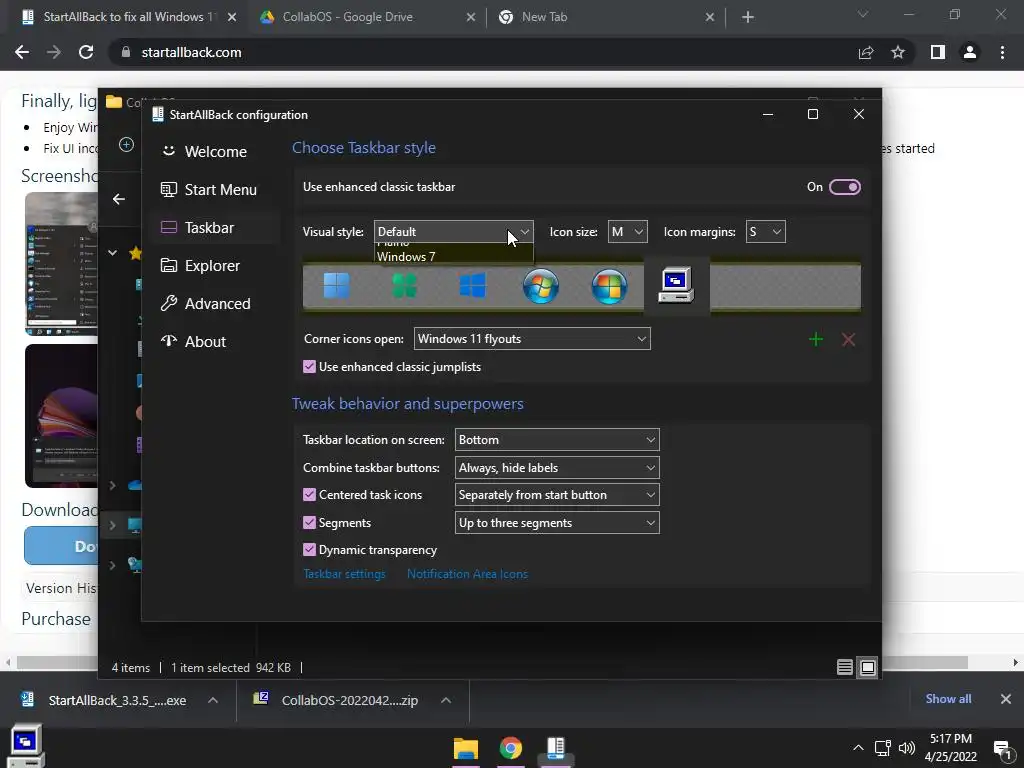Viewport: 1024px width, 768px height.
Task: Select the Windows 11 blue start orb
Action: tap(336, 286)
